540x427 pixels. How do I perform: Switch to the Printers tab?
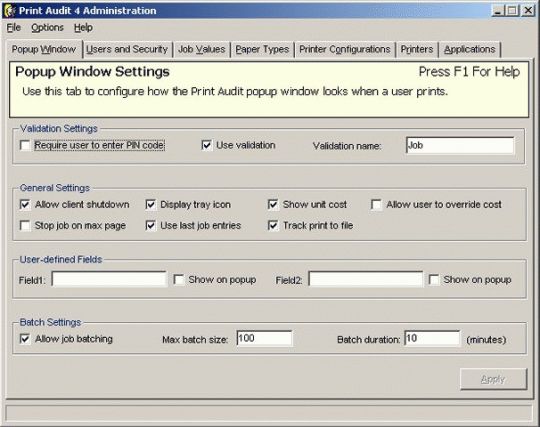(417, 49)
